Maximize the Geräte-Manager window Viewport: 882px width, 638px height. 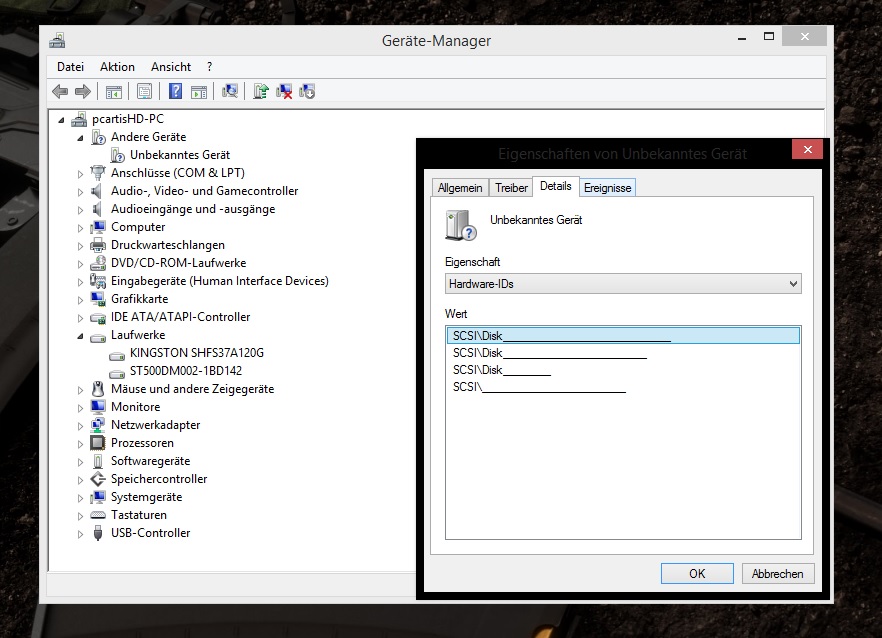point(769,37)
